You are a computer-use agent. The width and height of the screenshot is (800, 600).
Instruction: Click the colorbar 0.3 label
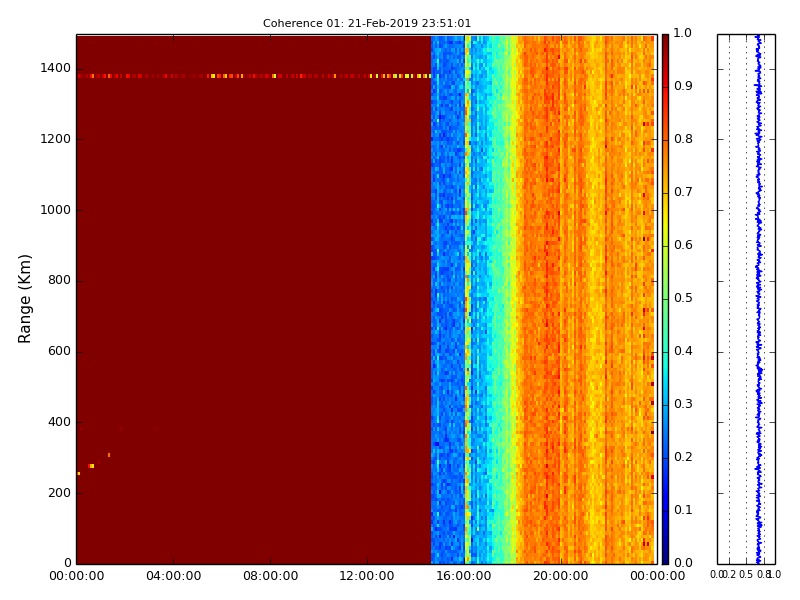point(683,404)
